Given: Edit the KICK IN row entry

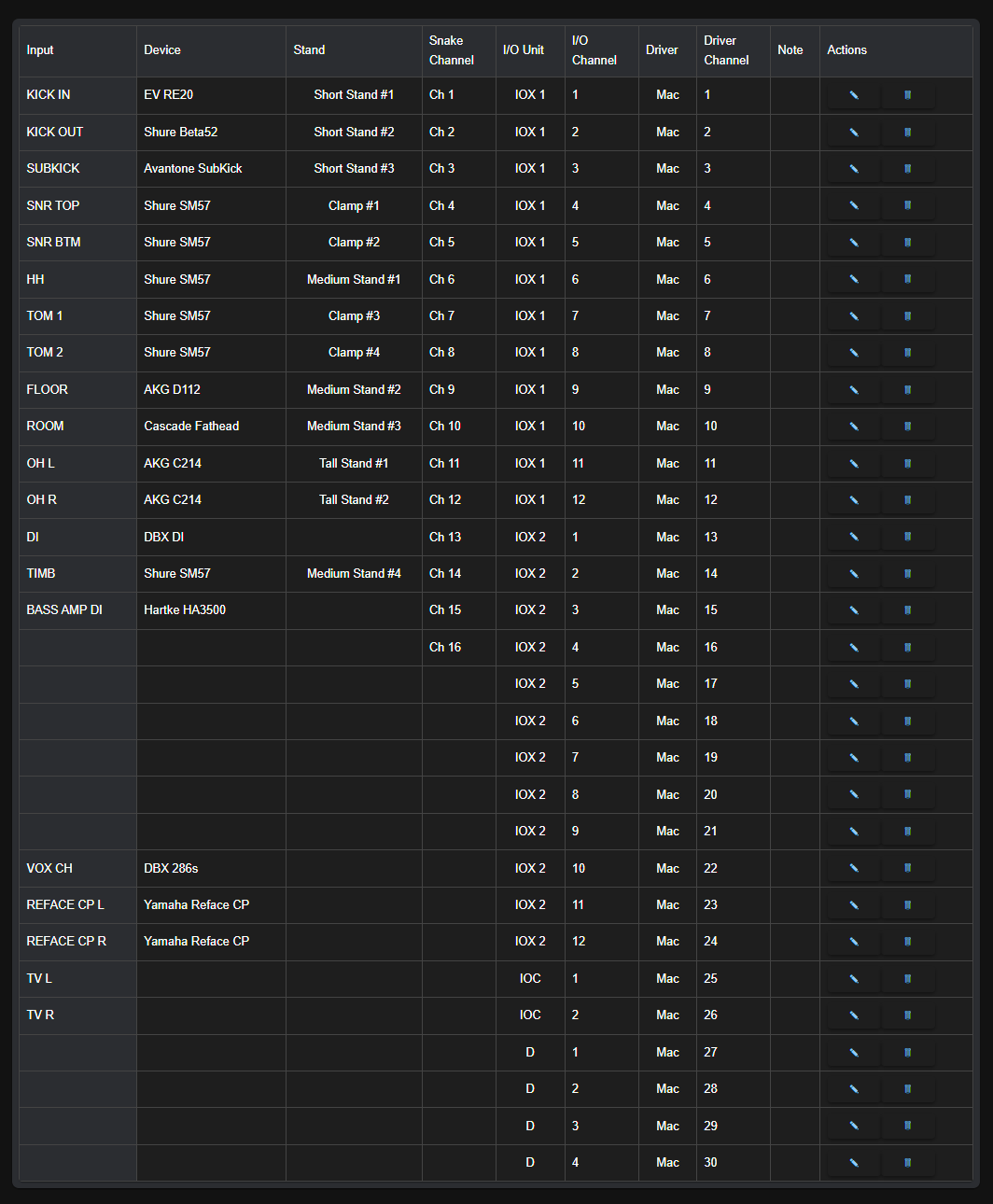Looking at the screenshot, I should [x=852, y=95].
